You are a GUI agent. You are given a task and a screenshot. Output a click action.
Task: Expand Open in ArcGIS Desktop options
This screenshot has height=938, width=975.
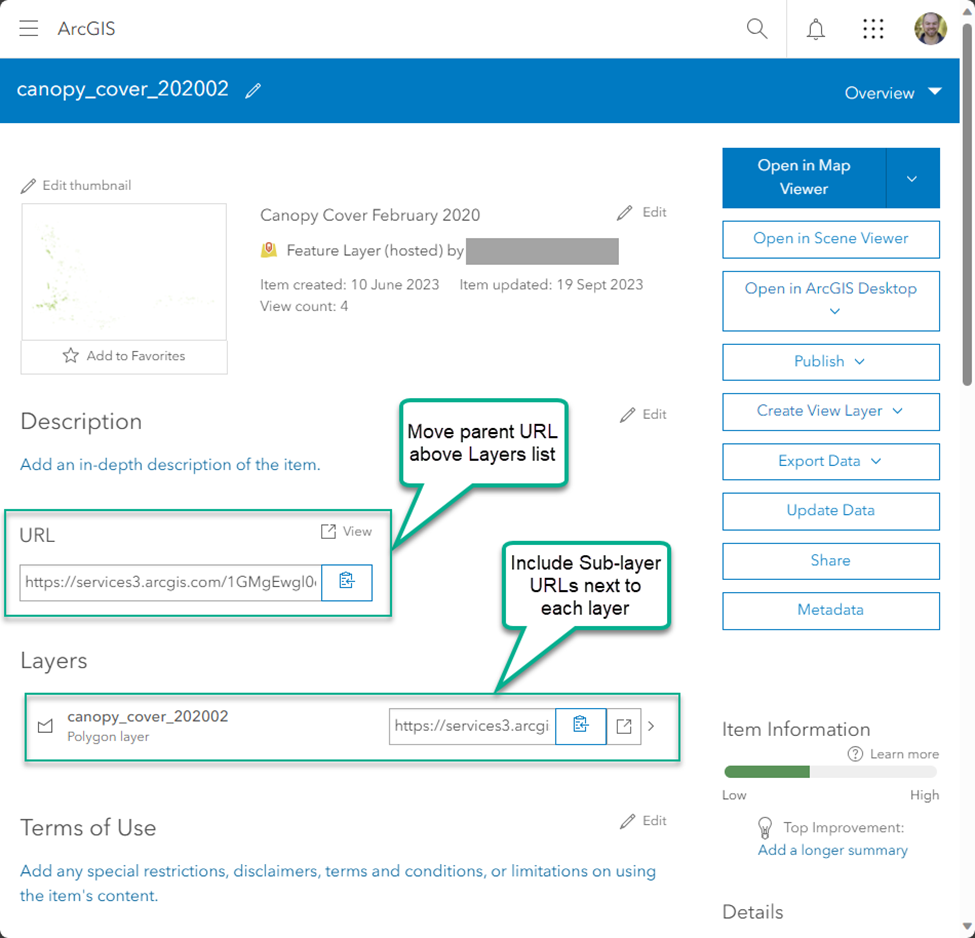tap(834, 311)
